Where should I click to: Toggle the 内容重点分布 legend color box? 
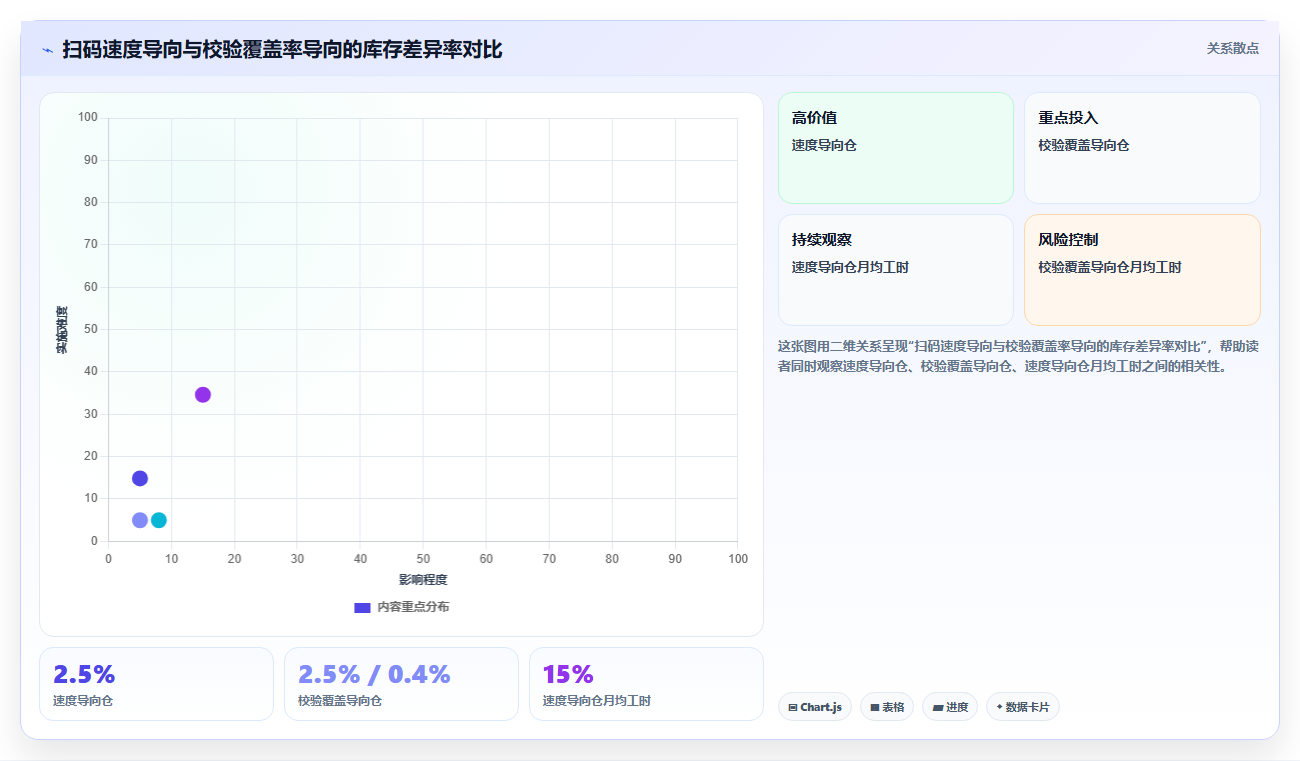[362, 607]
